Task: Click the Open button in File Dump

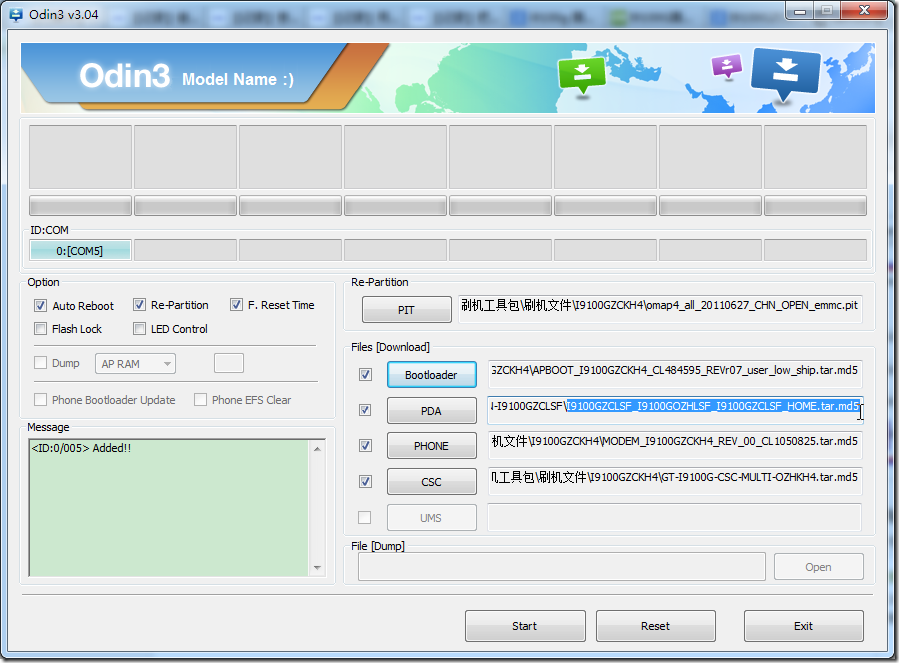Action: point(819,567)
